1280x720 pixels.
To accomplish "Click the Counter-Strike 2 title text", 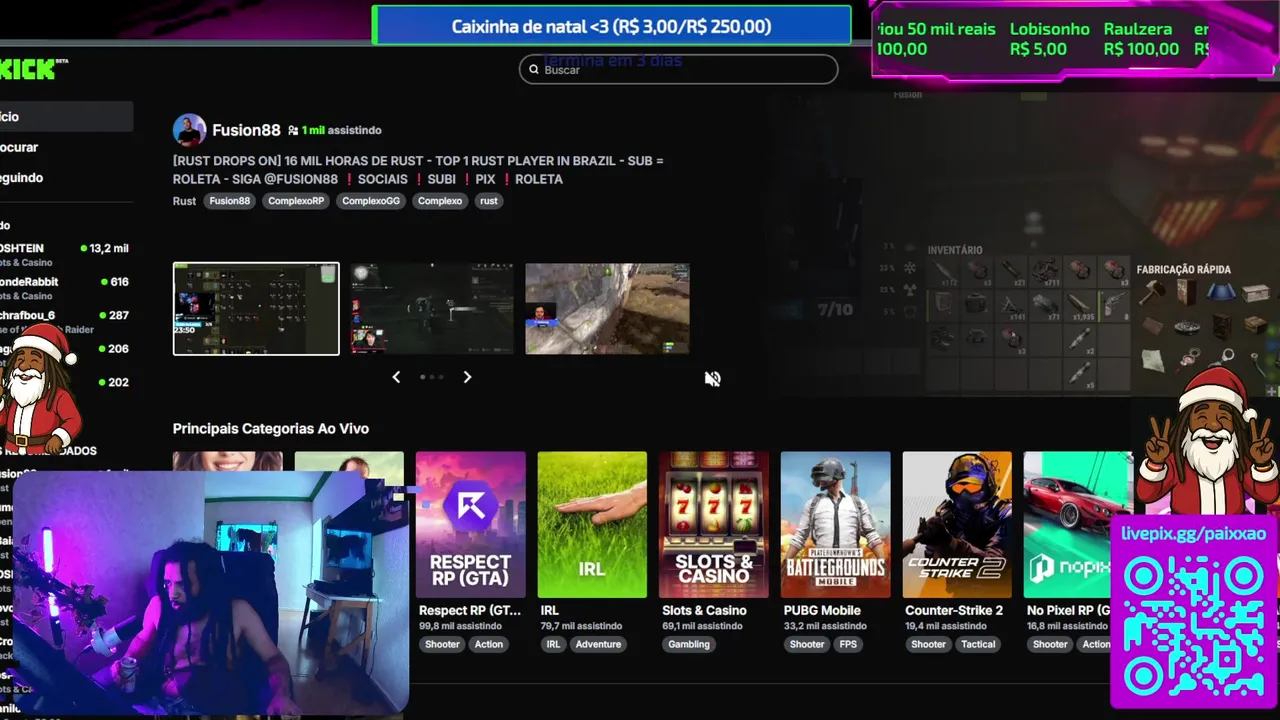I will click(x=954, y=610).
